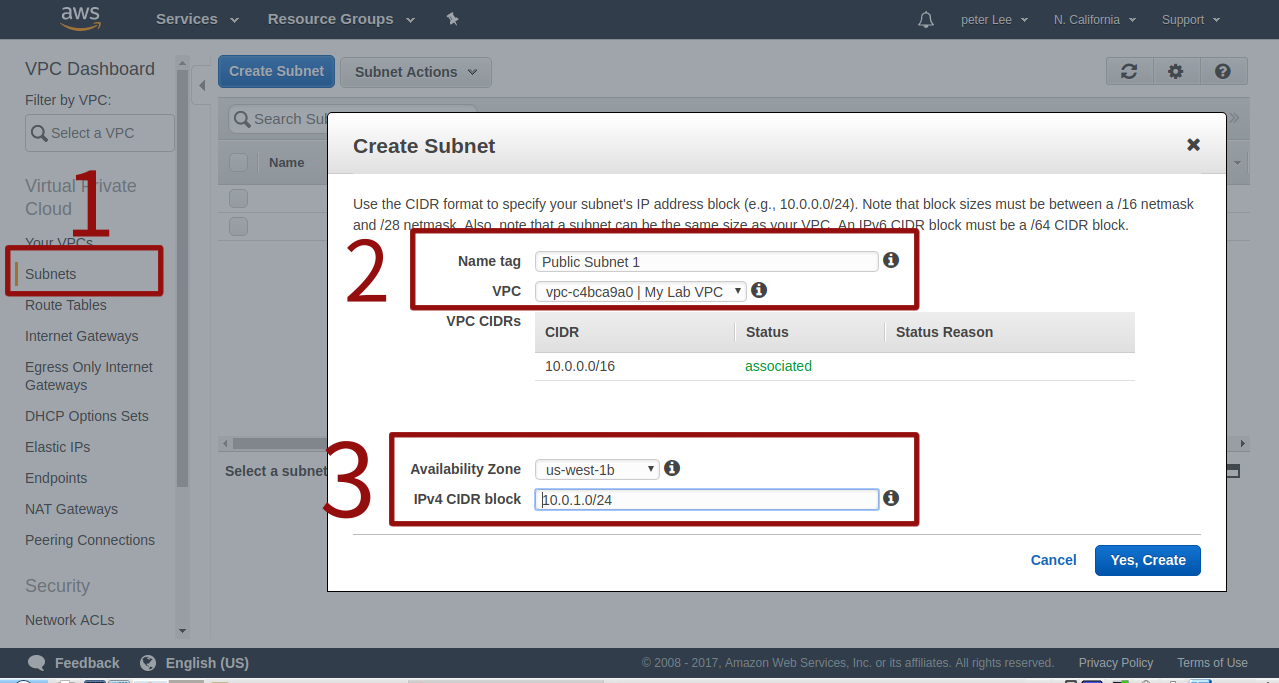The width and height of the screenshot is (1279, 683).
Task: Click the Yes, Create button
Action: point(1147,560)
